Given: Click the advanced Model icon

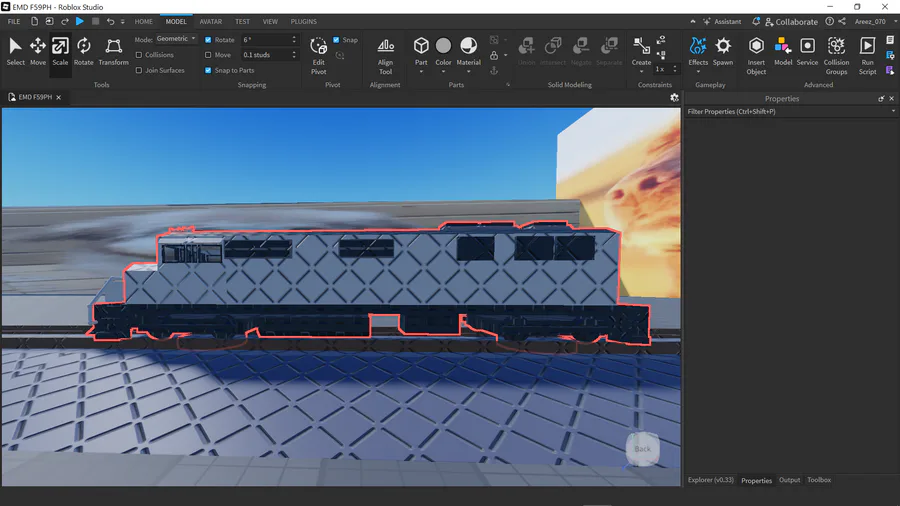Looking at the screenshot, I should (x=783, y=52).
